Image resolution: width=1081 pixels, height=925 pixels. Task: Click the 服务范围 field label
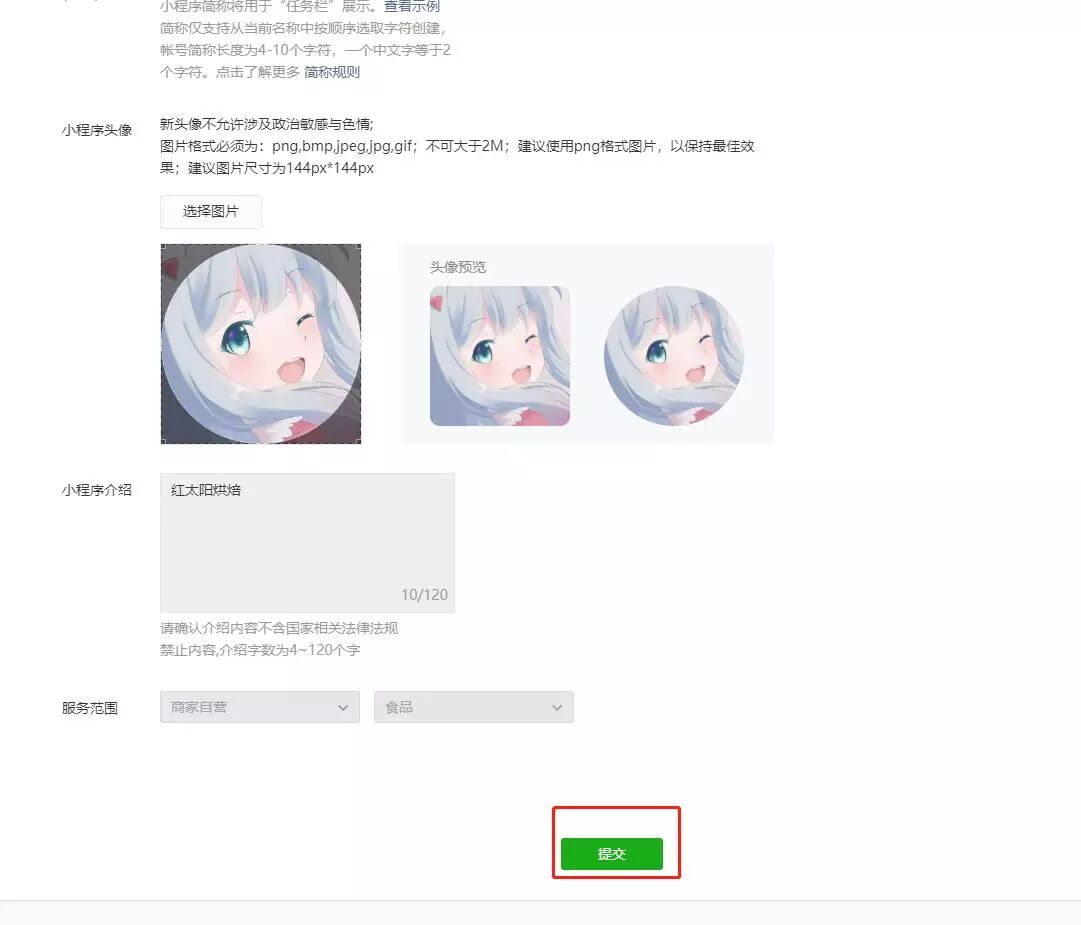(90, 708)
